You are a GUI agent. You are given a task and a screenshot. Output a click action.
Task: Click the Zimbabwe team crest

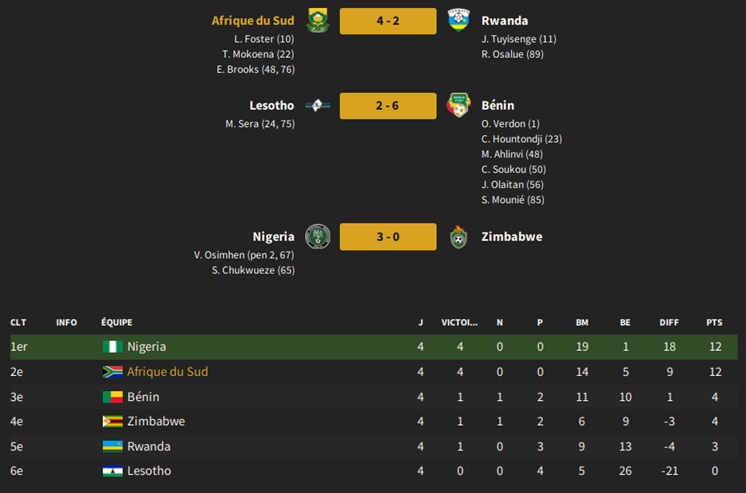(x=459, y=237)
